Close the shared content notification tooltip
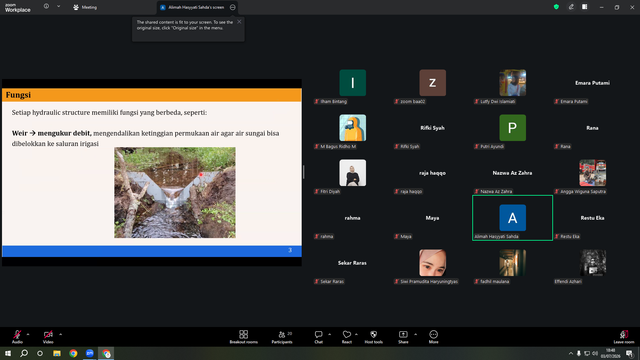 point(239,22)
